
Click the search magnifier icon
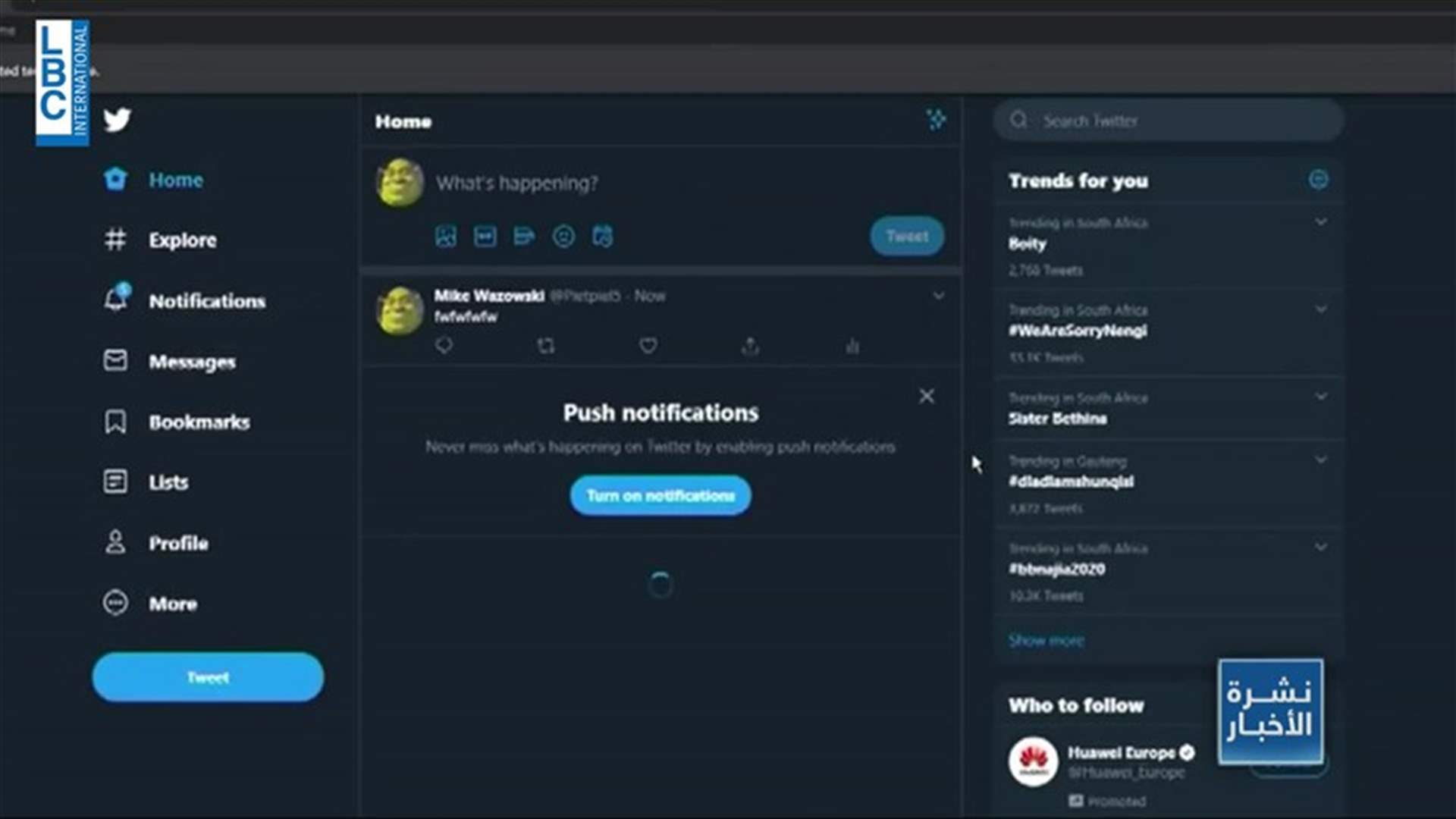point(1018,120)
